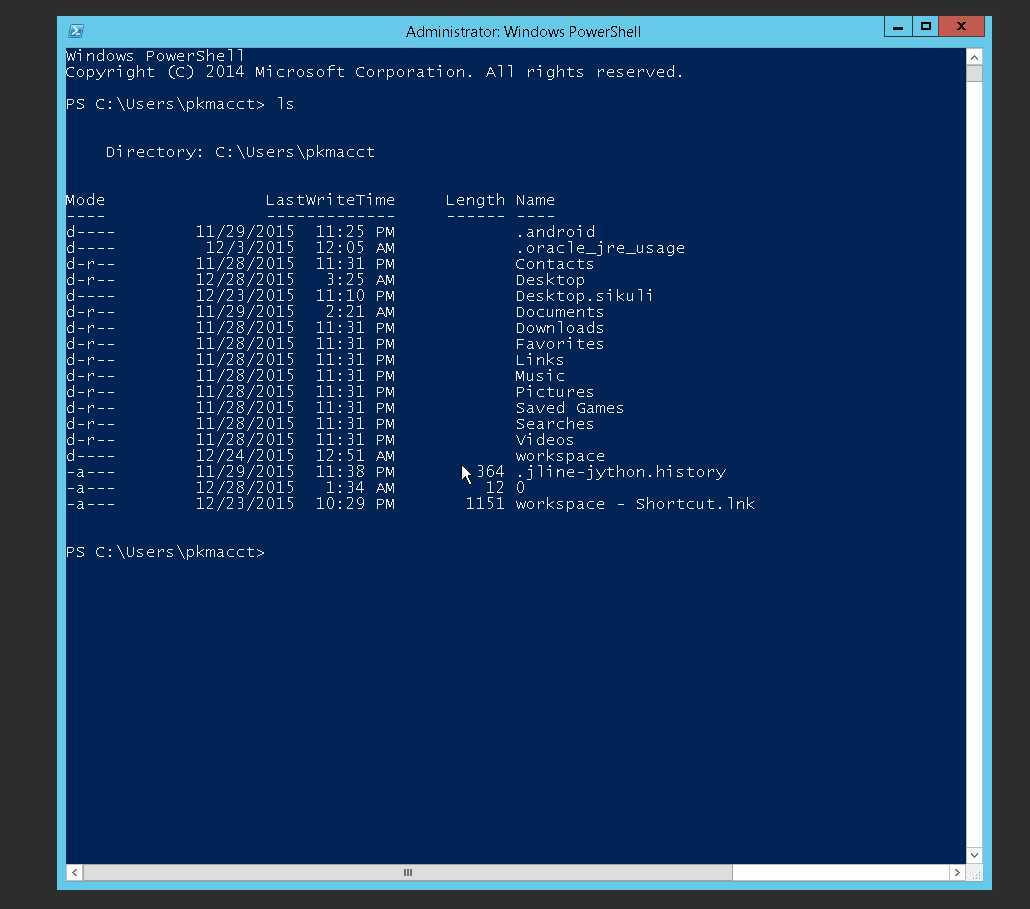
Task: Click the 'Searches' directory name
Action: click(x=554, y=424)
